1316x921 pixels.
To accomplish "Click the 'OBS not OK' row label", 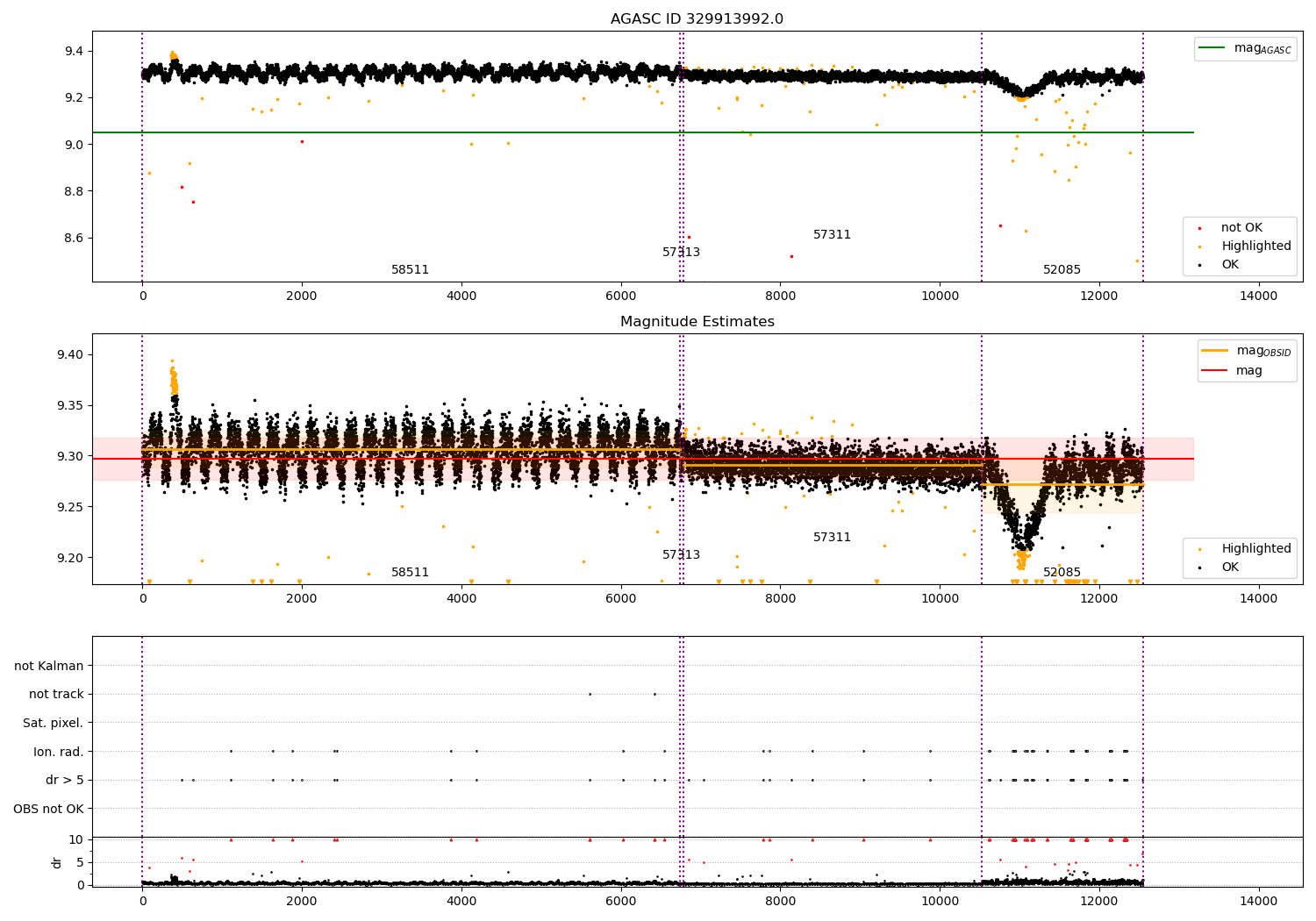I will coord(49,809).
